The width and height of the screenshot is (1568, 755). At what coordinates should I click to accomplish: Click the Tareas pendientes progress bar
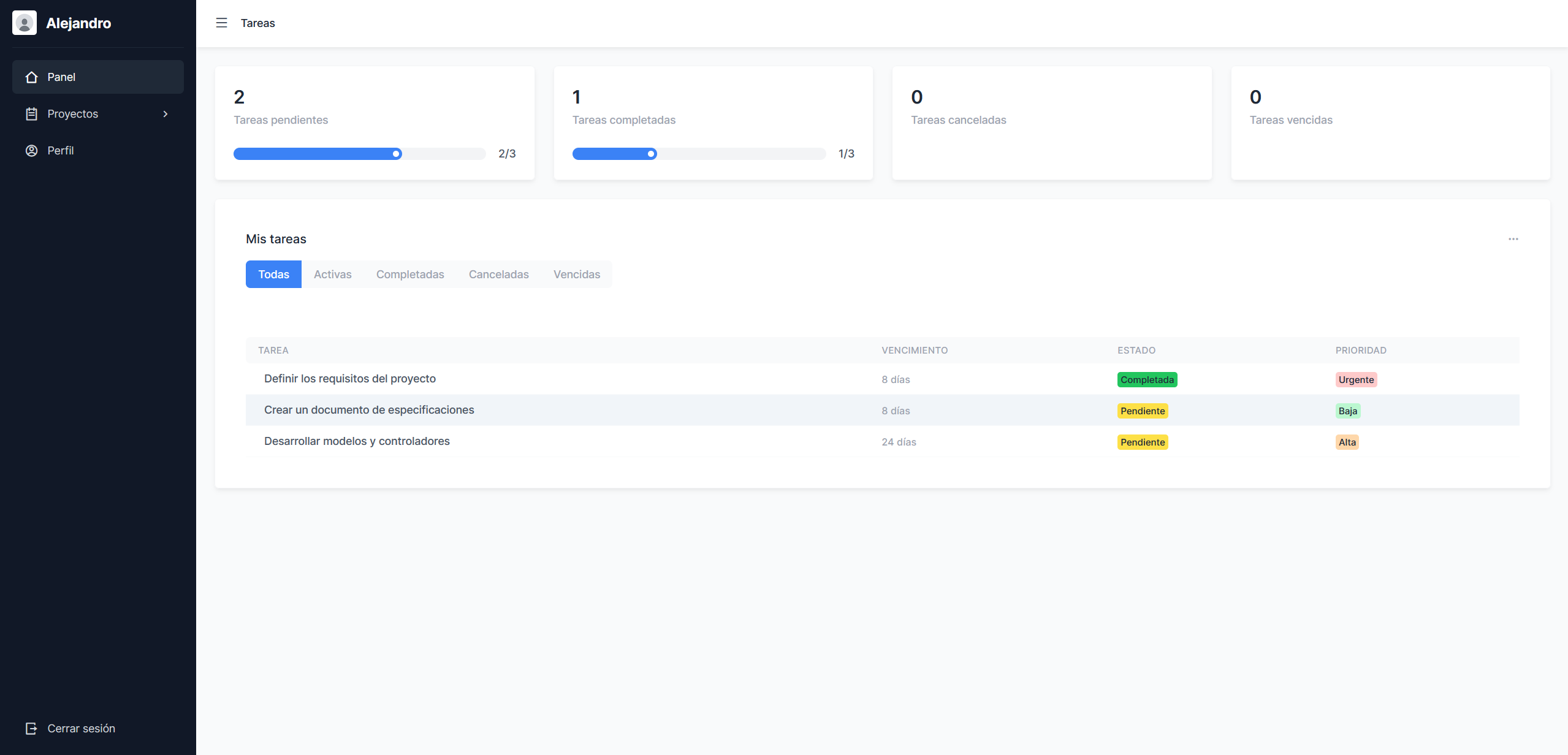(359, 154)
